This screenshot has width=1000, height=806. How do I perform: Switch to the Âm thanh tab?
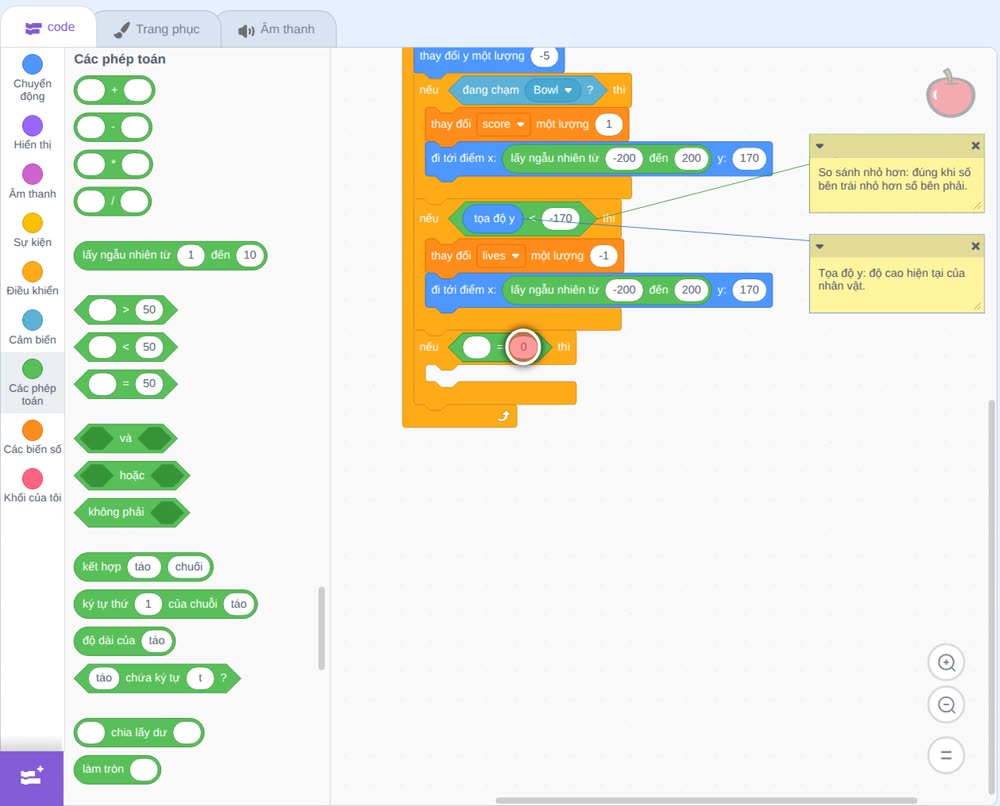(277, 29)
